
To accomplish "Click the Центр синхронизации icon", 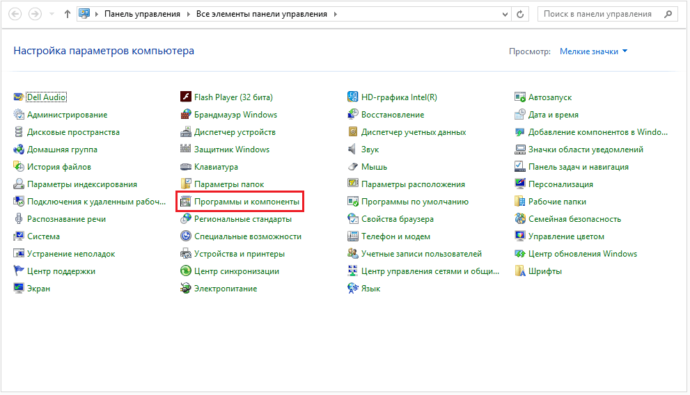I will pyautogui.click(x=186, y=271).
